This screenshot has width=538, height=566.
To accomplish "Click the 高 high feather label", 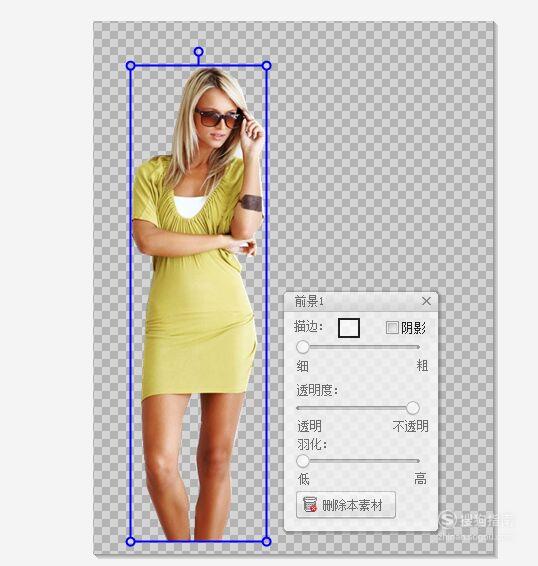I will (421, 479).
